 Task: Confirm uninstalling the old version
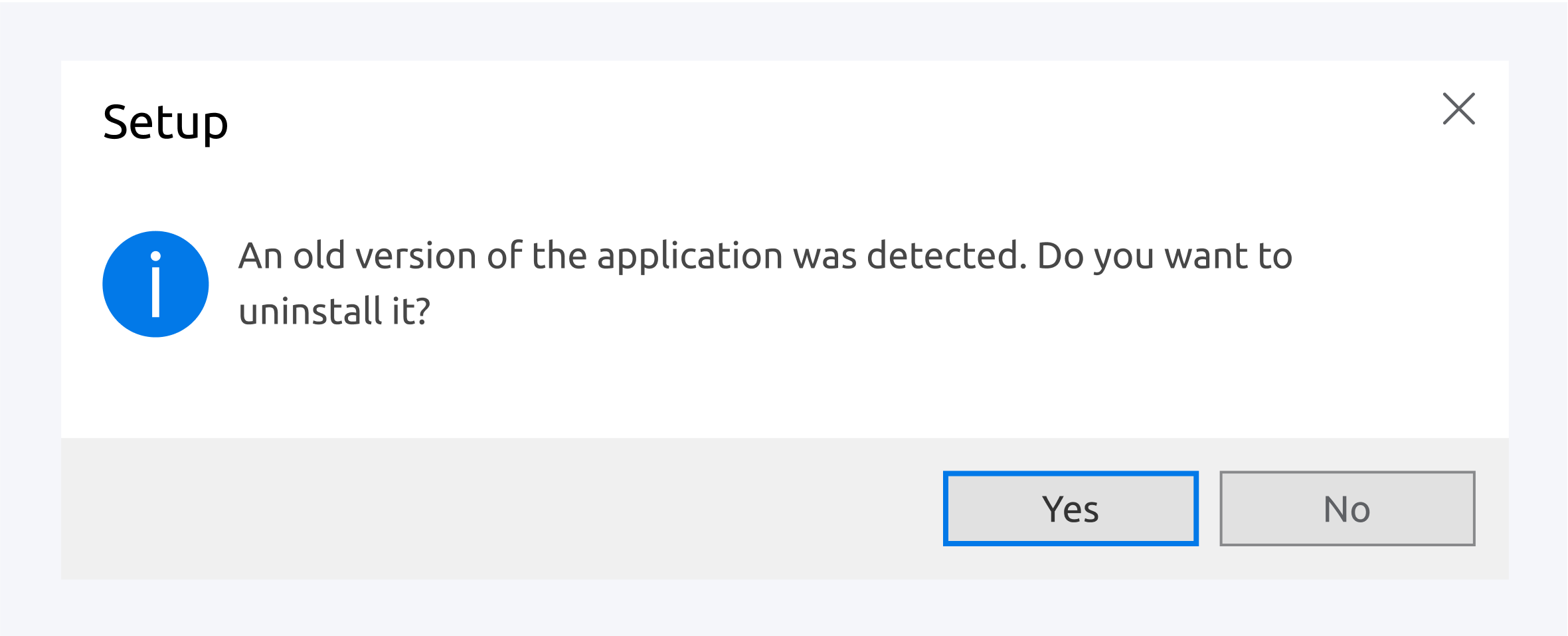(x=1071, y=509)
